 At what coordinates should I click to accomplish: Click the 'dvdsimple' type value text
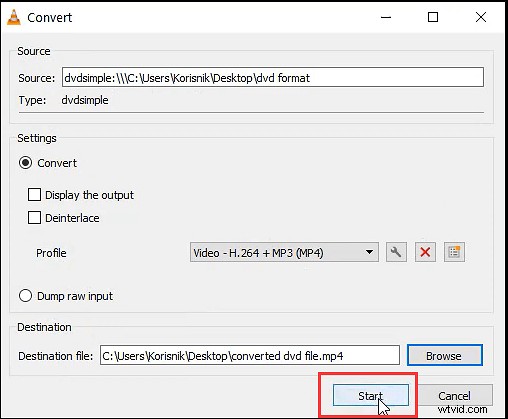click(x=85, y=100)
